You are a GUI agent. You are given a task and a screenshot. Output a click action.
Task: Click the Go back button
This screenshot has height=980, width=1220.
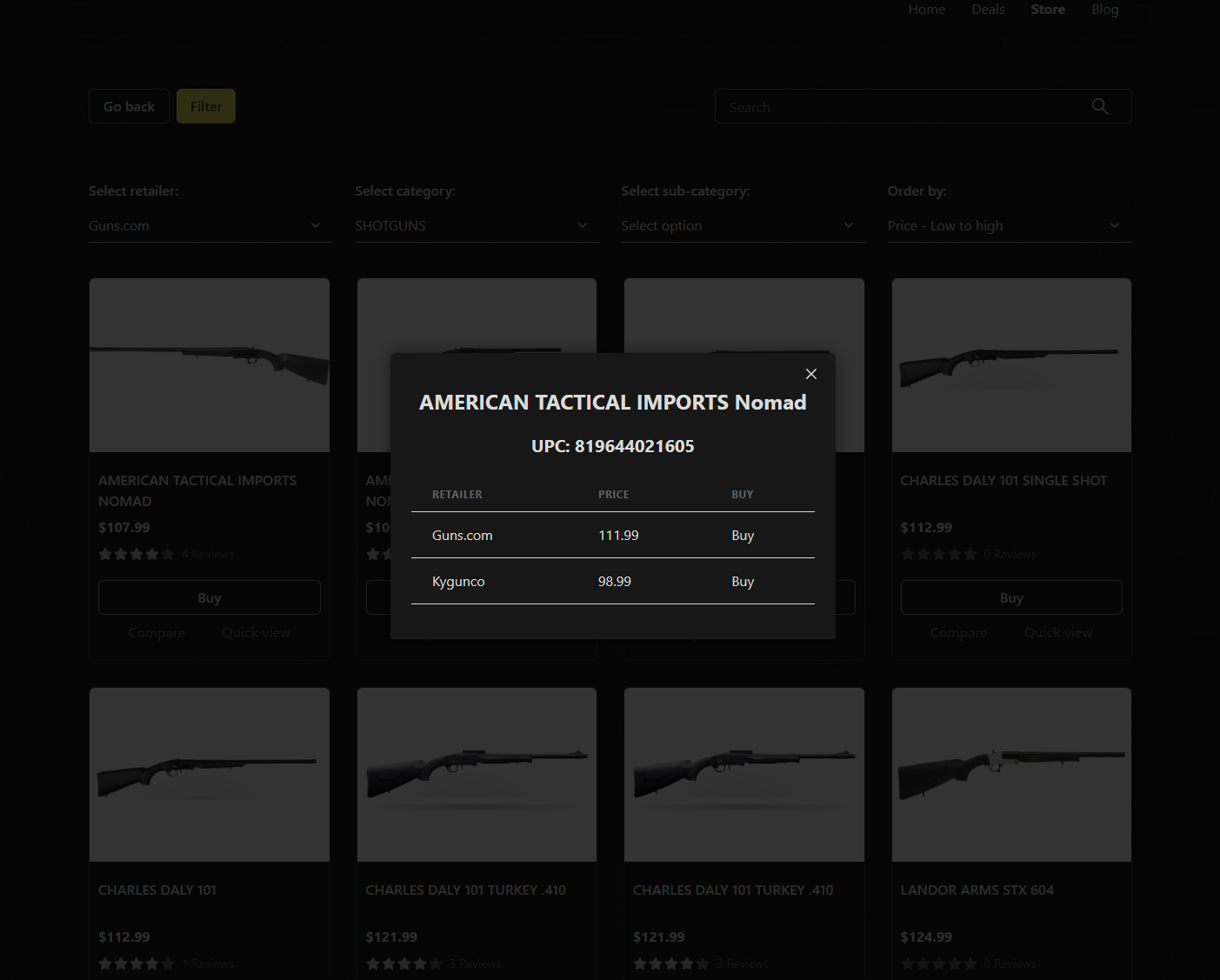pyautogui.click(x=129, y=106)
